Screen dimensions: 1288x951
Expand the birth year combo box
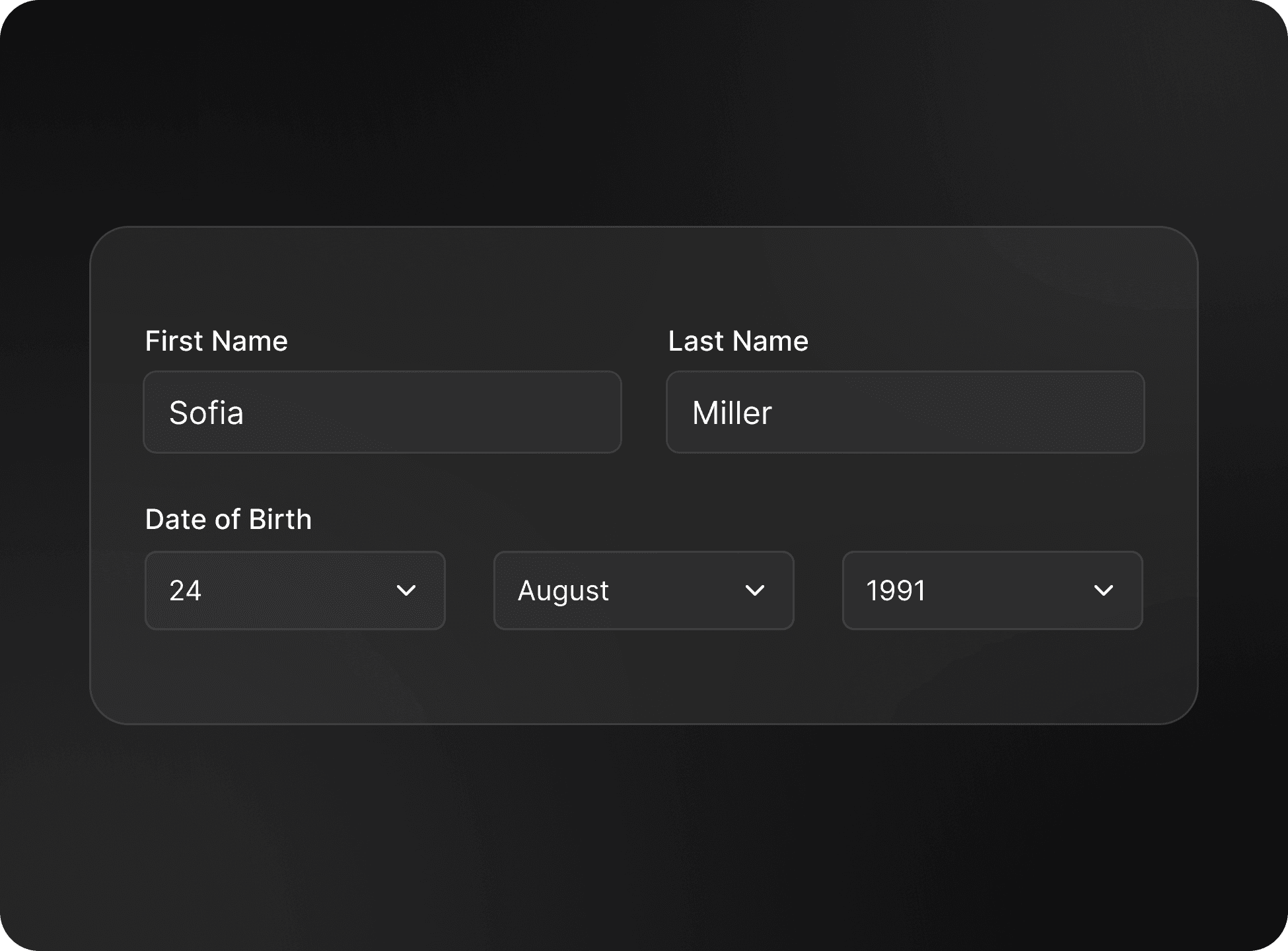[x=993, y=590]
